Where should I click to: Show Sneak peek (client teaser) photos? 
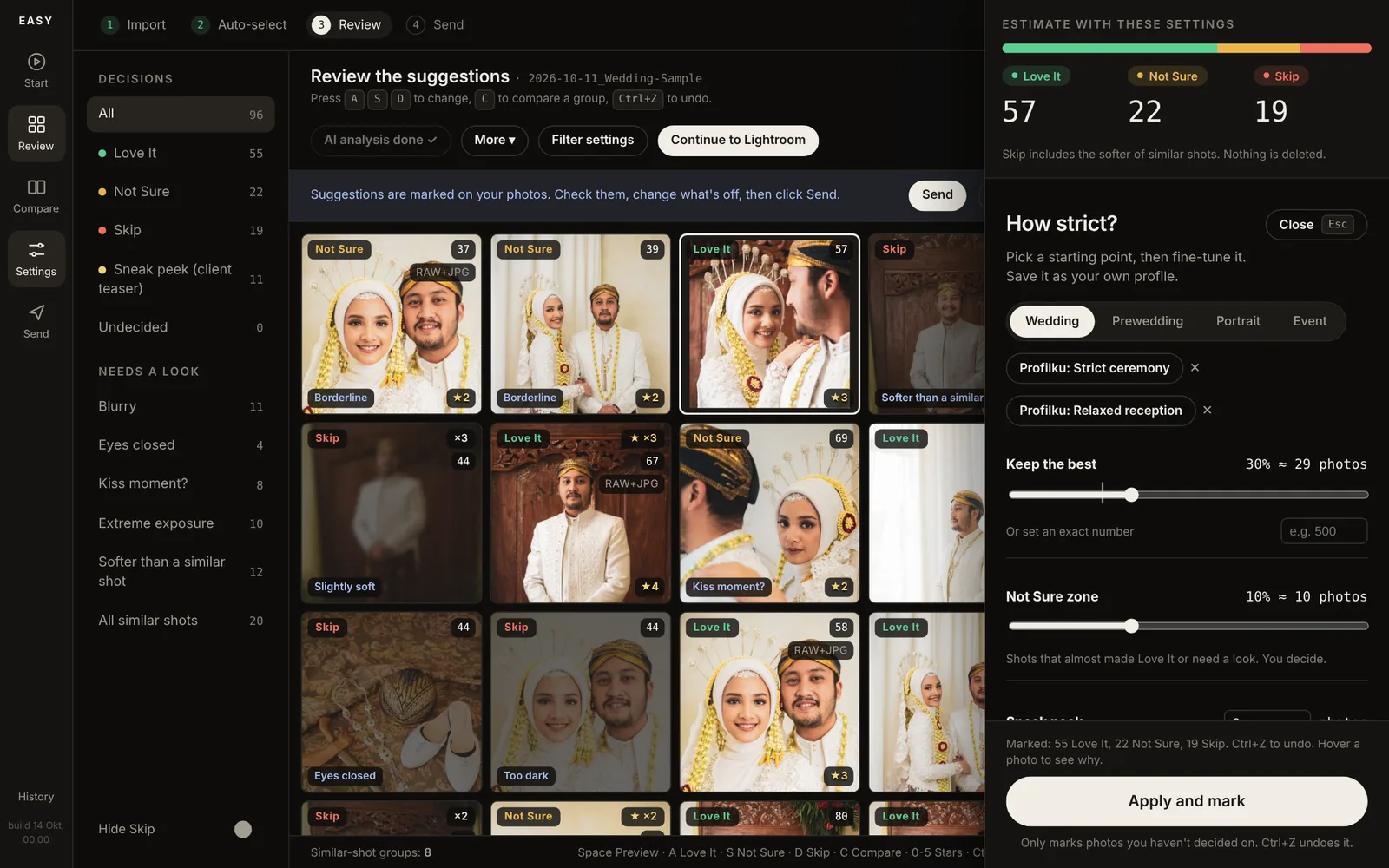click(181, 279)
